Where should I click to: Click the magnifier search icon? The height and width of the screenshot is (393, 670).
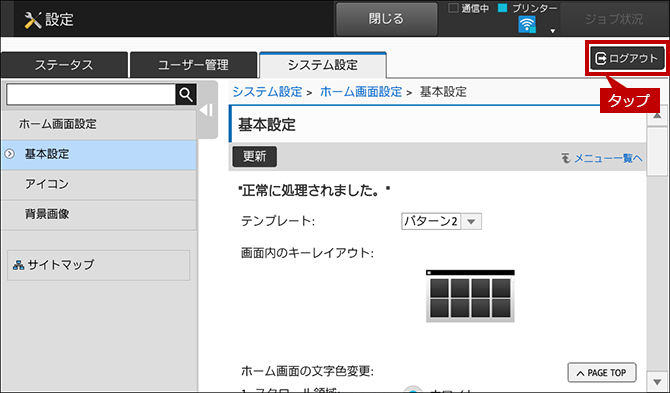186,94
